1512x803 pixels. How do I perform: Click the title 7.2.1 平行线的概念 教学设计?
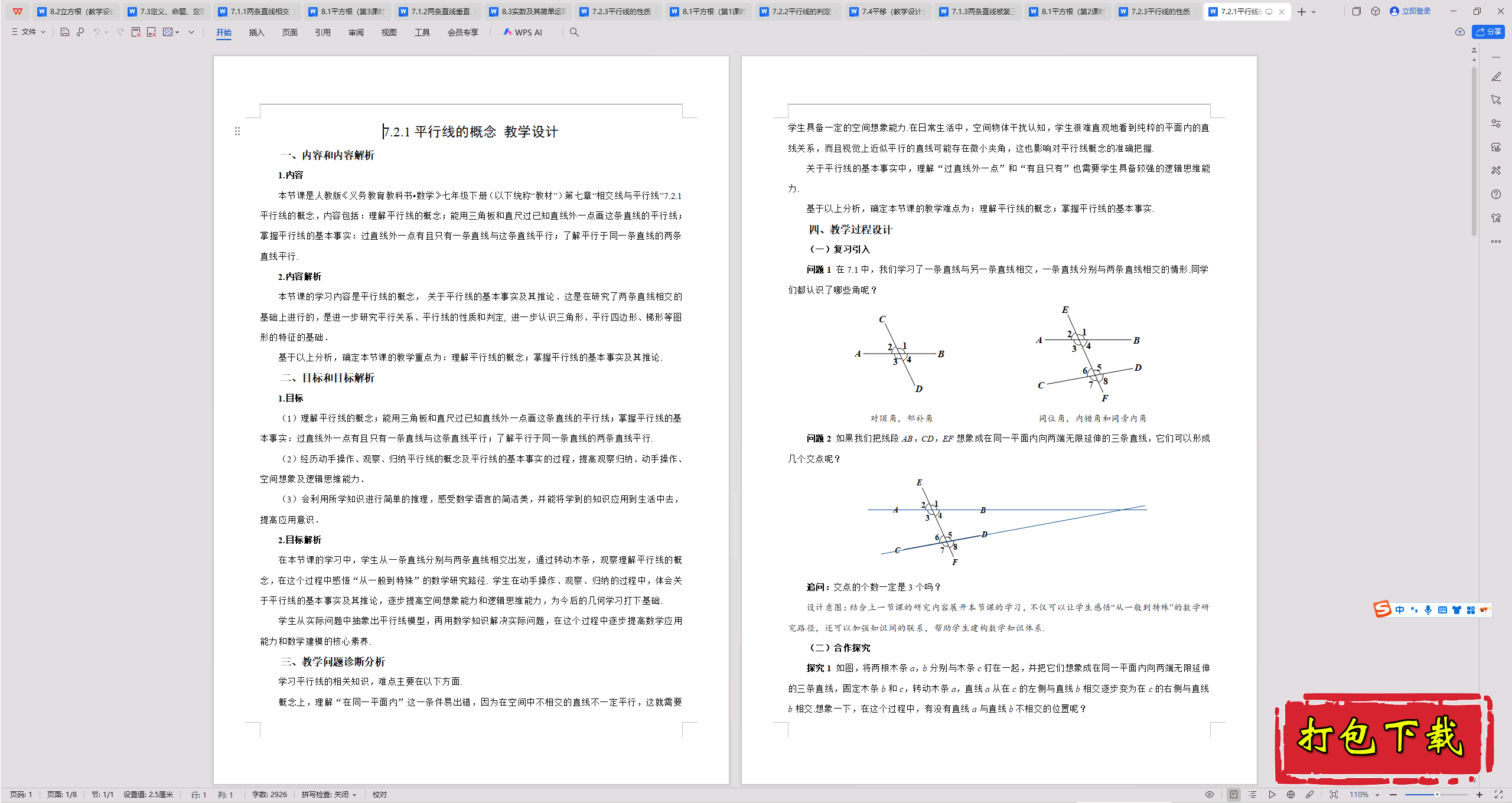(471, 132)
